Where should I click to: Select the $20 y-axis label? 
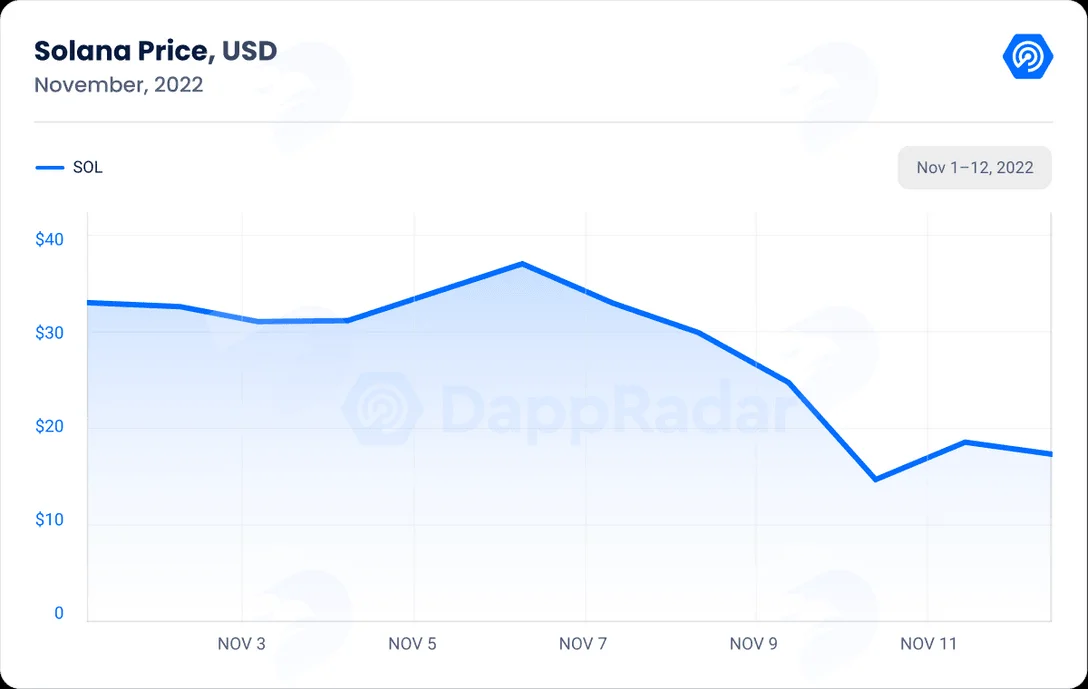pyautogui.click(x=49, y=426)
